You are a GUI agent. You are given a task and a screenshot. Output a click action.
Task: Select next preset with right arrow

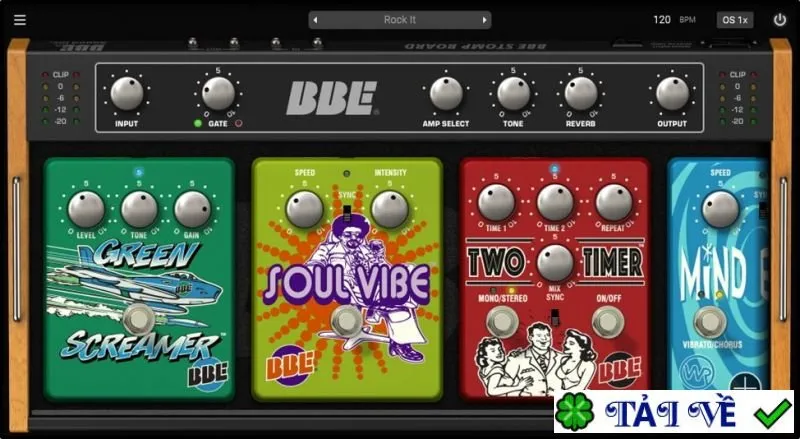(484, 20)
